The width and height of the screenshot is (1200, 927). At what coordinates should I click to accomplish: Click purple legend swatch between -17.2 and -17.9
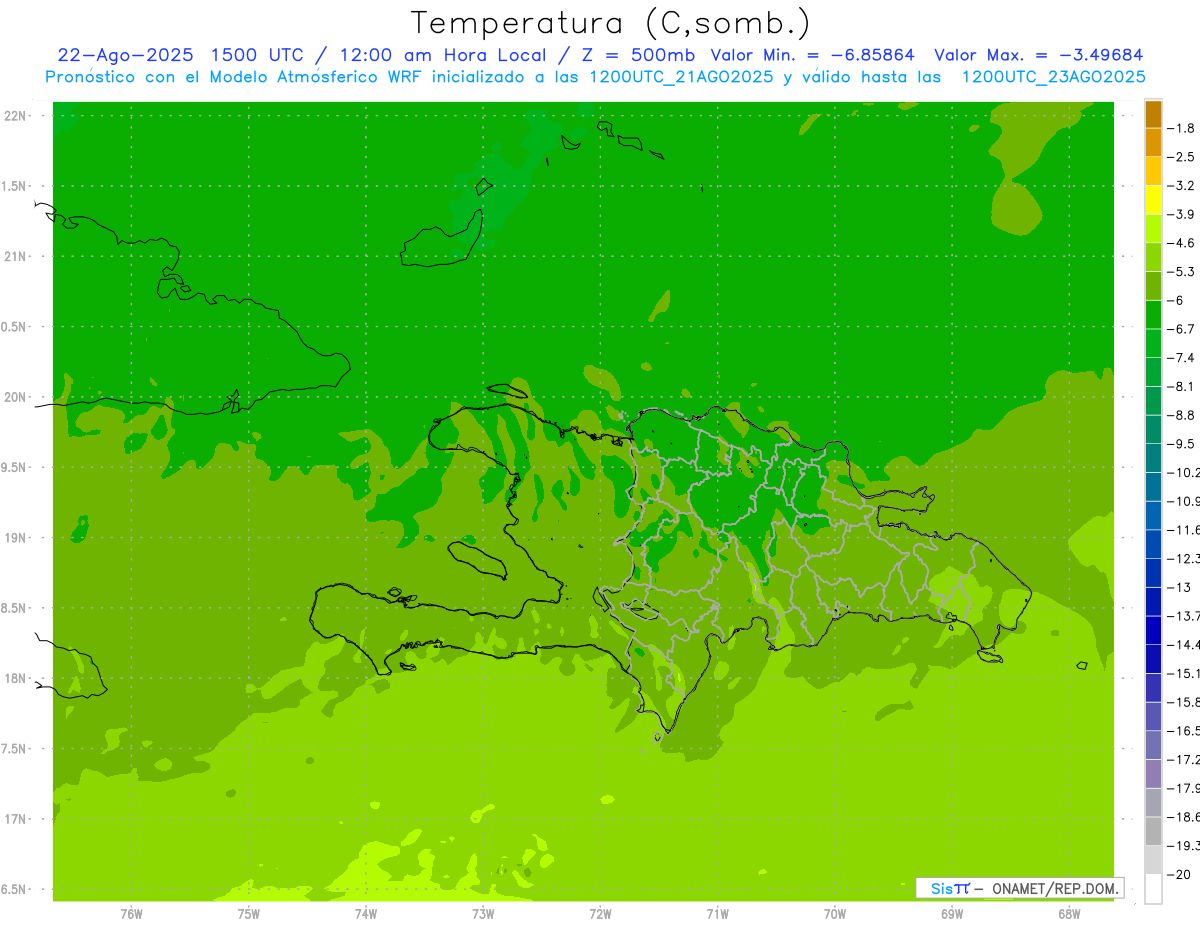click(1153, 774)
